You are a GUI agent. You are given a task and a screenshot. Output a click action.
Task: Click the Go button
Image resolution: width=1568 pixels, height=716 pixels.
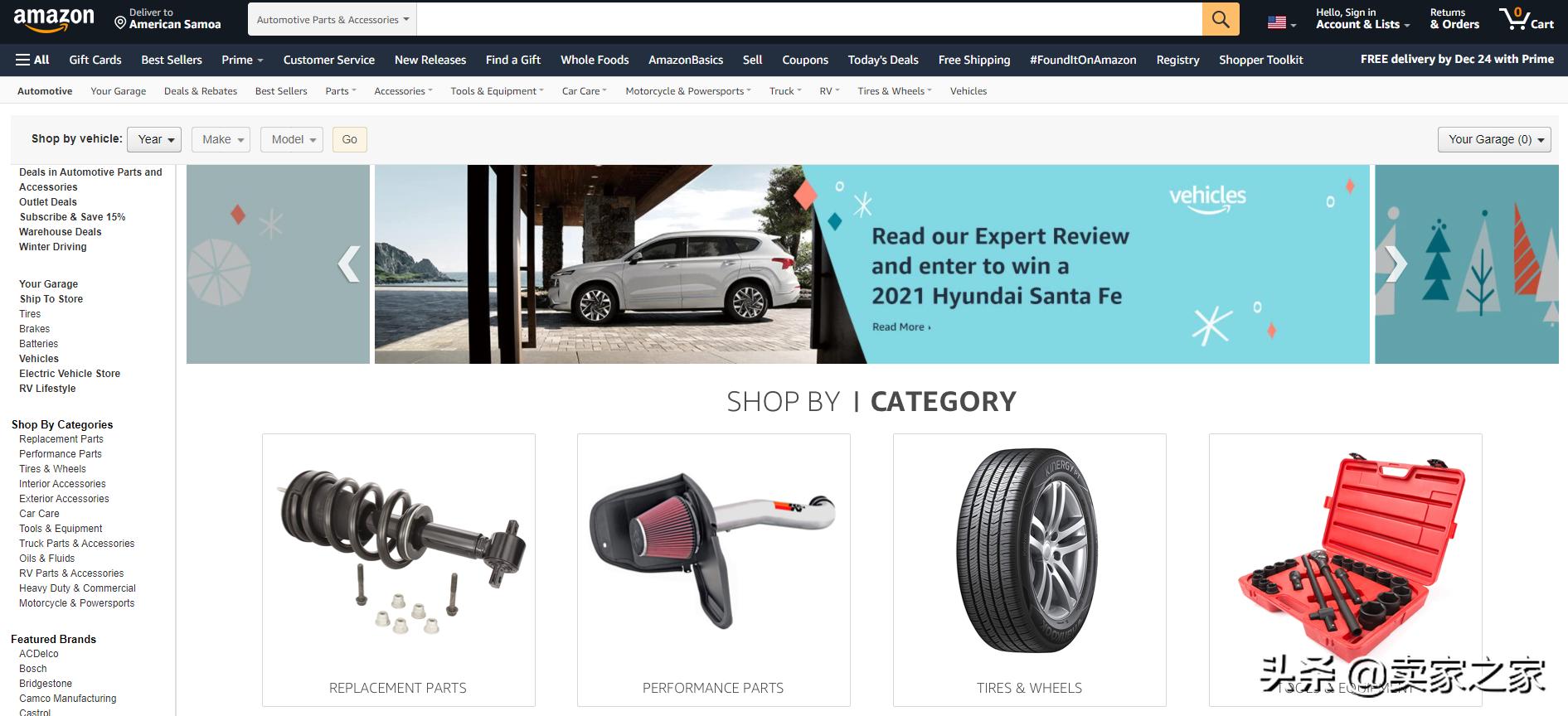(x=350, y=139)
